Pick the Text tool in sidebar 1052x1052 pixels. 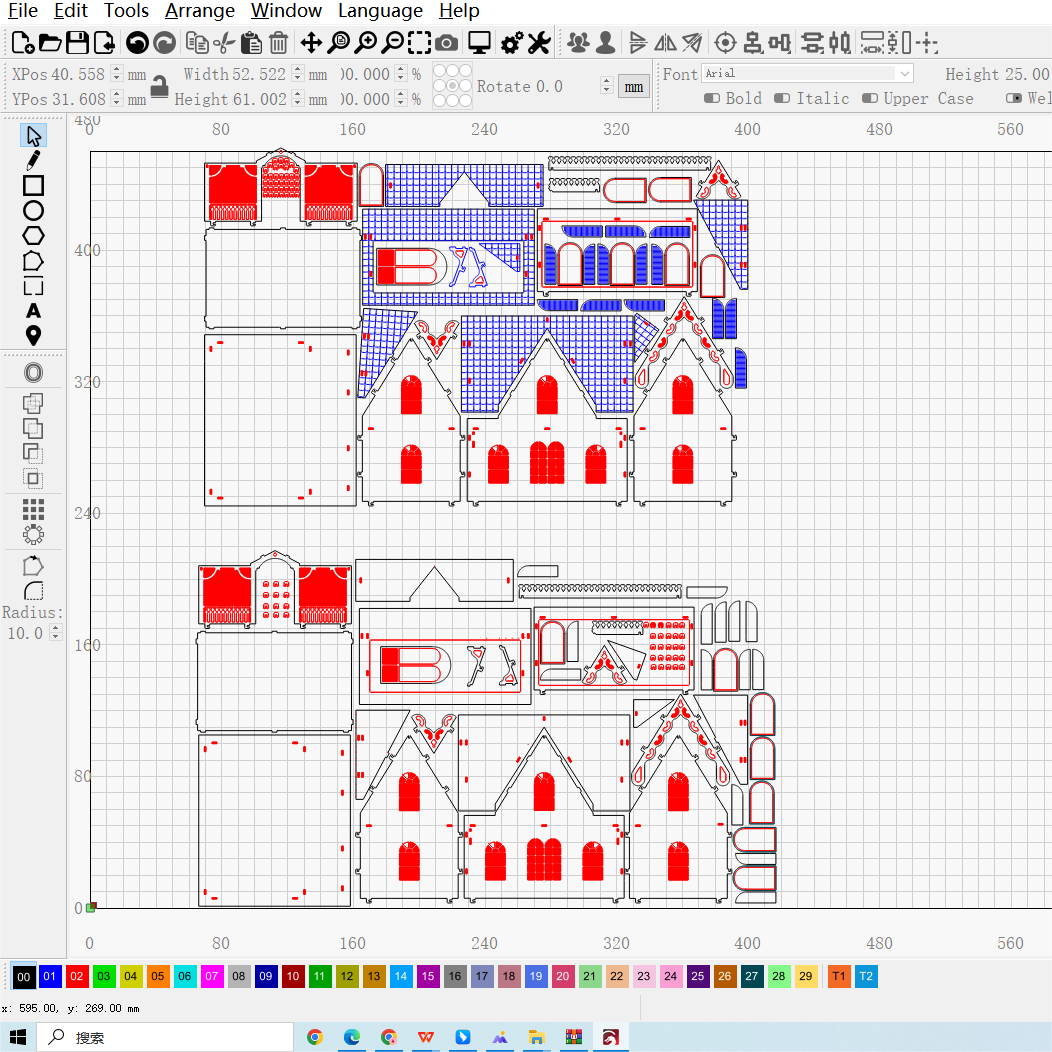(x=33, y=311)
